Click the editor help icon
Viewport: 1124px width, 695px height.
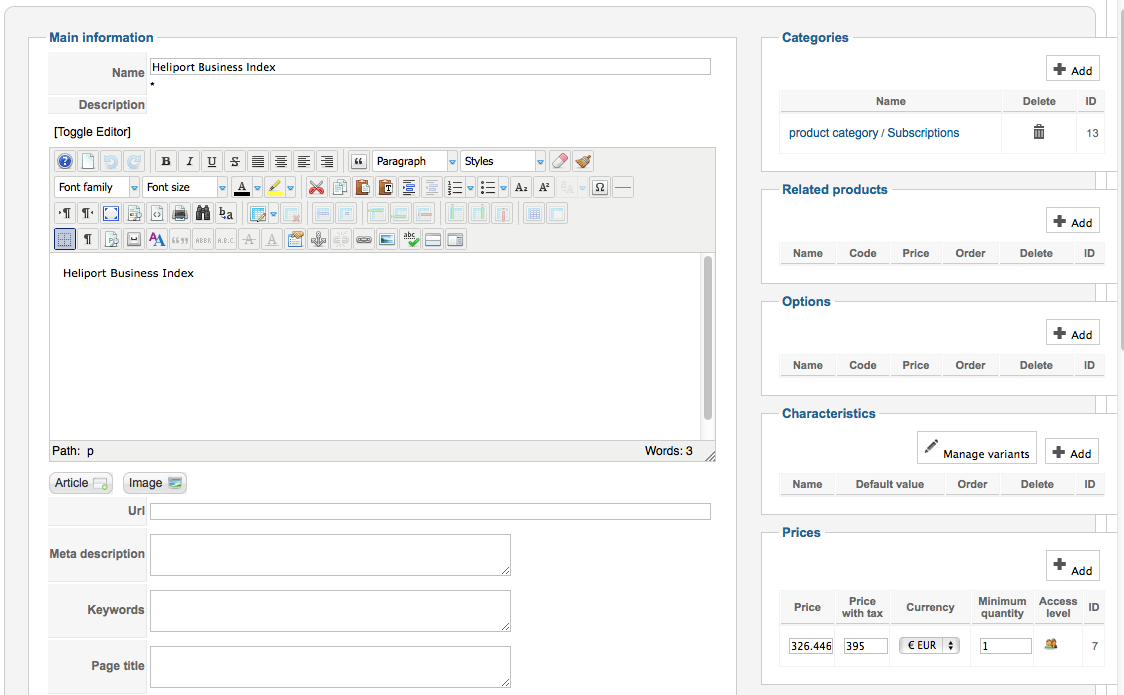(x=65, y=162)
